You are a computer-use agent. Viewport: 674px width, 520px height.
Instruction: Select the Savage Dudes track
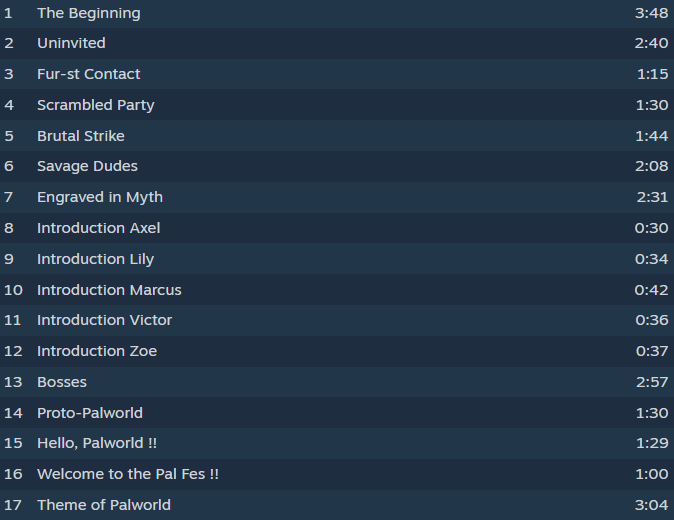pos(337,166)
